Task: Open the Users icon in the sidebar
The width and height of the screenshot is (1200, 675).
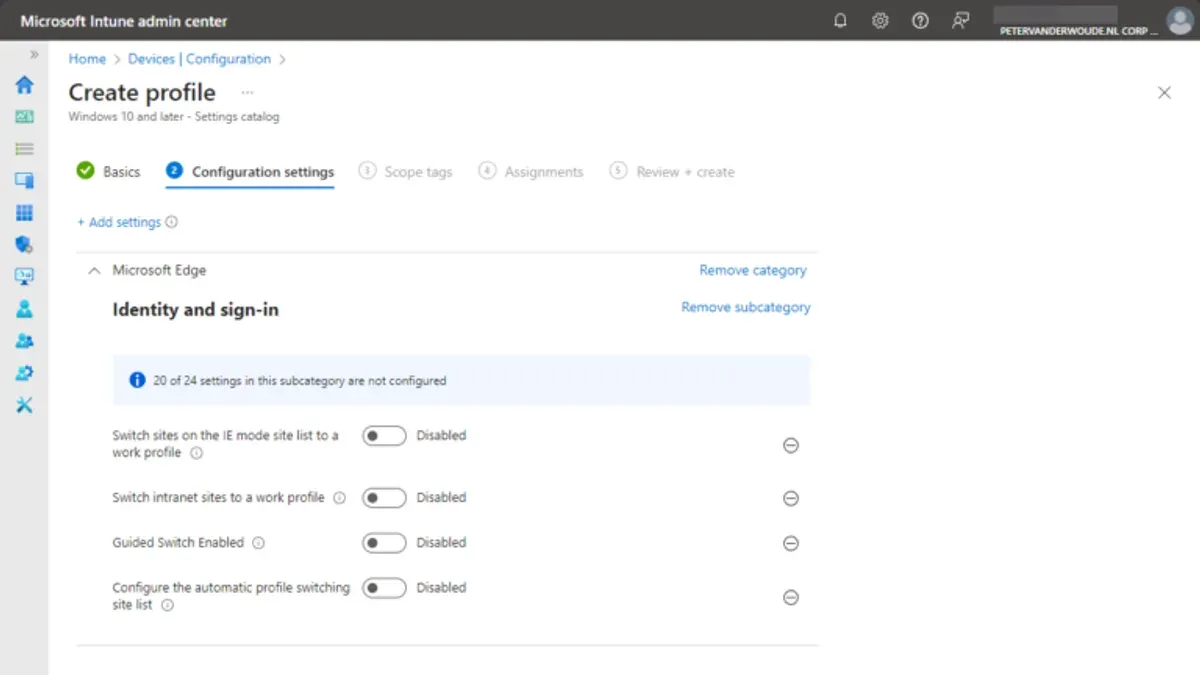Action: pos(24,309)
